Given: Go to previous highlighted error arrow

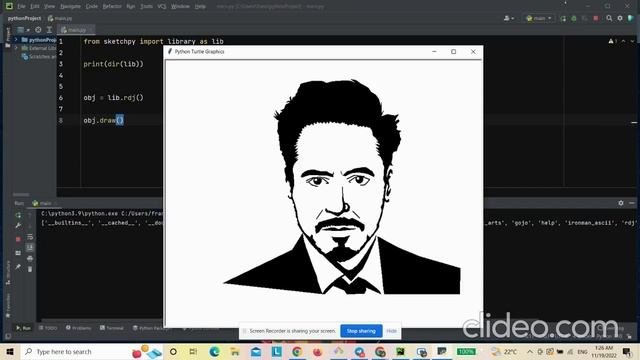Looking at the screenshot, I should coord(623,41).
